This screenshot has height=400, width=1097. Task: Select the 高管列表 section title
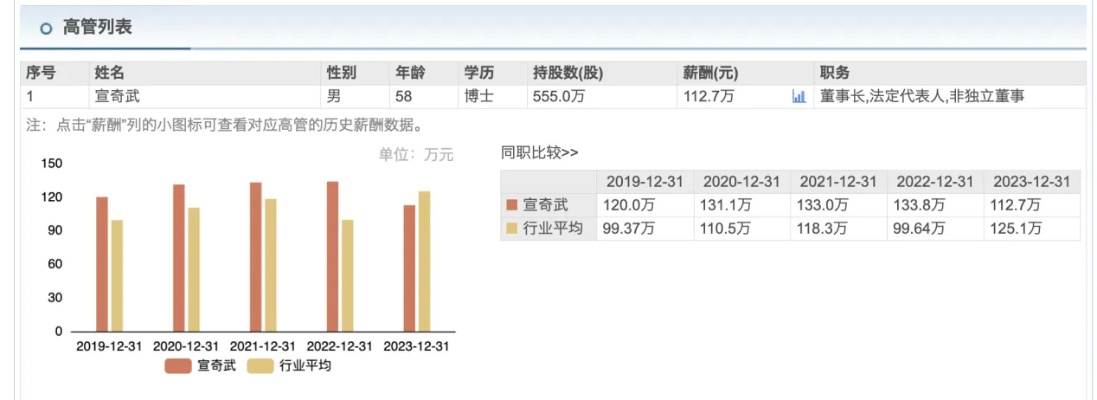[97, 28]
